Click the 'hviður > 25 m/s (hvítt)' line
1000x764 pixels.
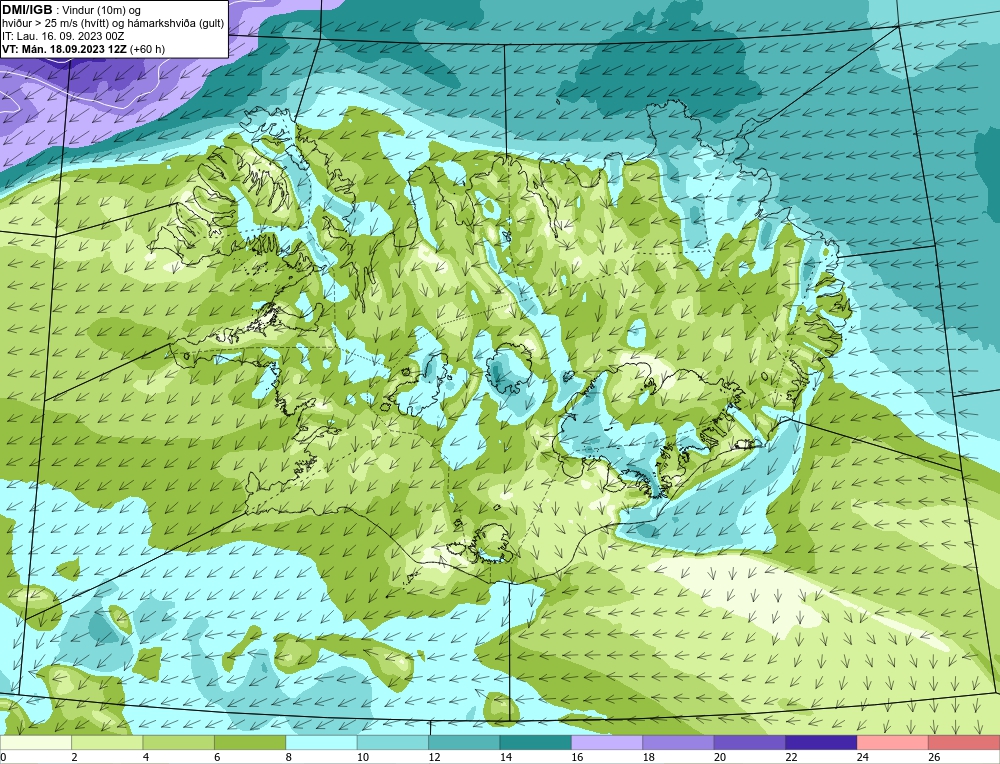(57, 24)
